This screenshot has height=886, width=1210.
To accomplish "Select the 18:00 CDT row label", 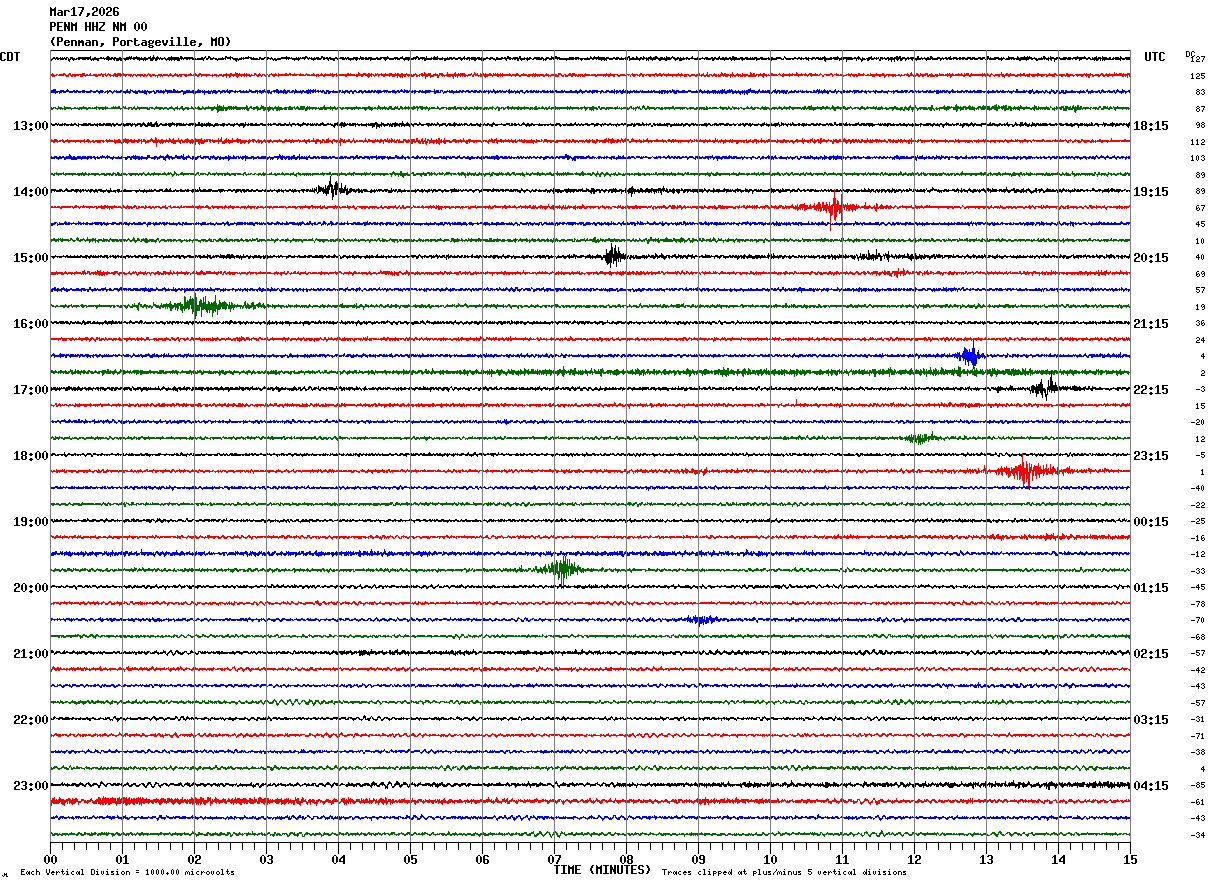I will [30, 456].
